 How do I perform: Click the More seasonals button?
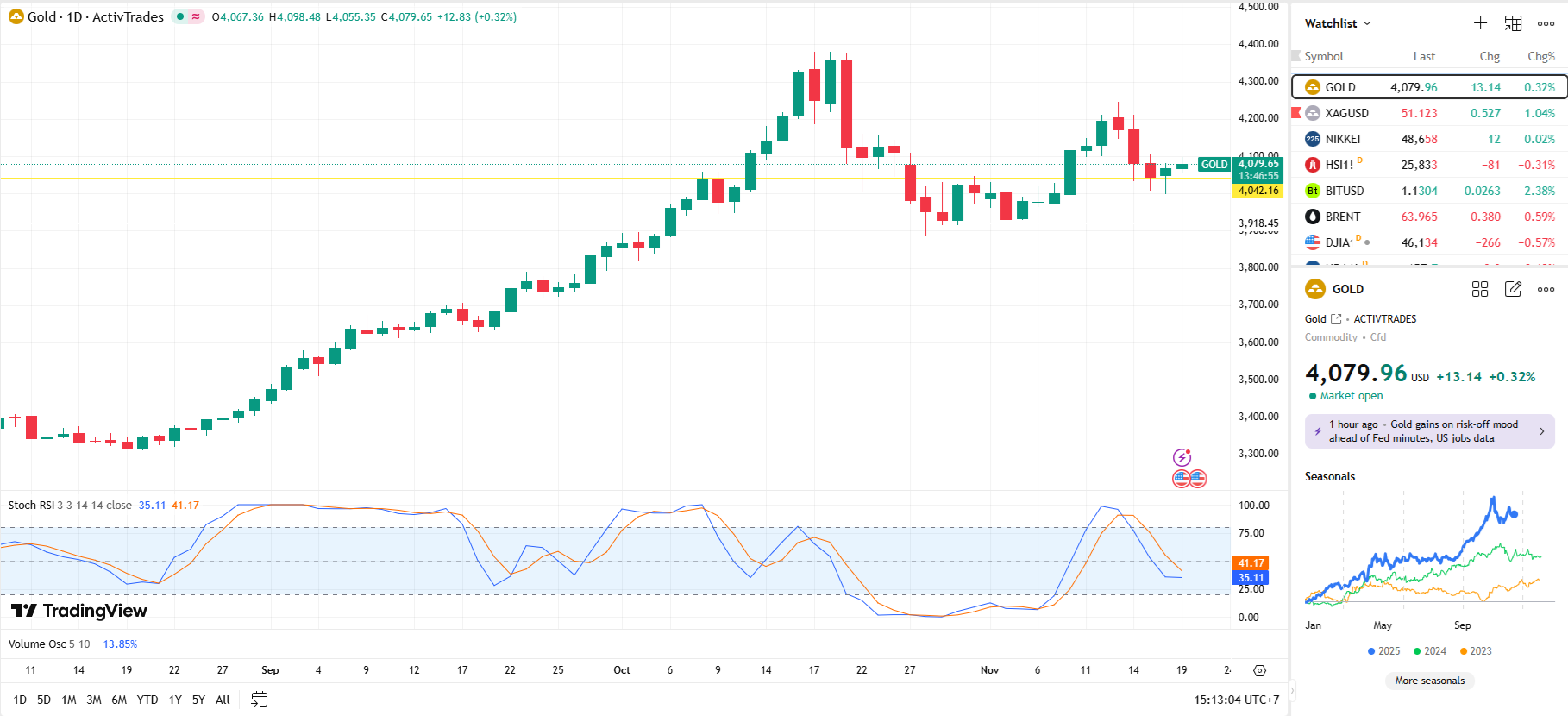pyautogui.click(x=1429, y=681)
